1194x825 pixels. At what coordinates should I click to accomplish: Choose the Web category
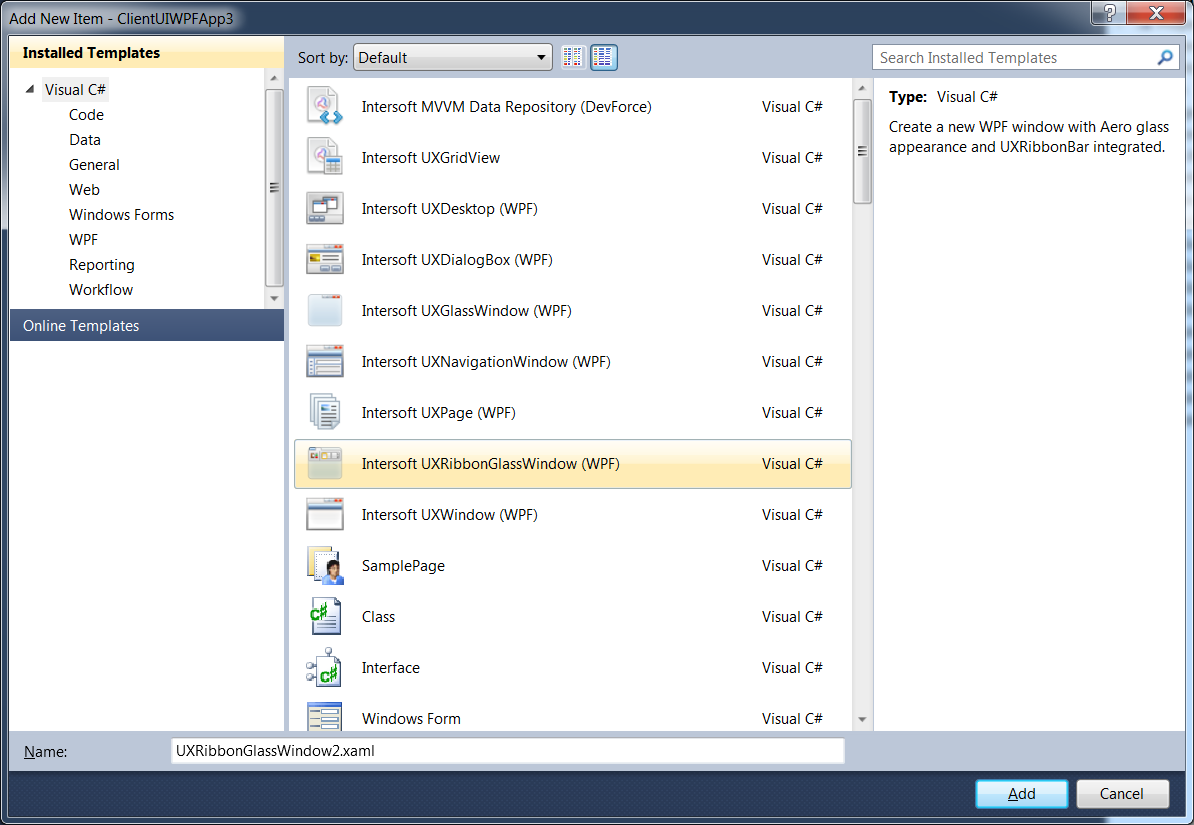[84, 190]
